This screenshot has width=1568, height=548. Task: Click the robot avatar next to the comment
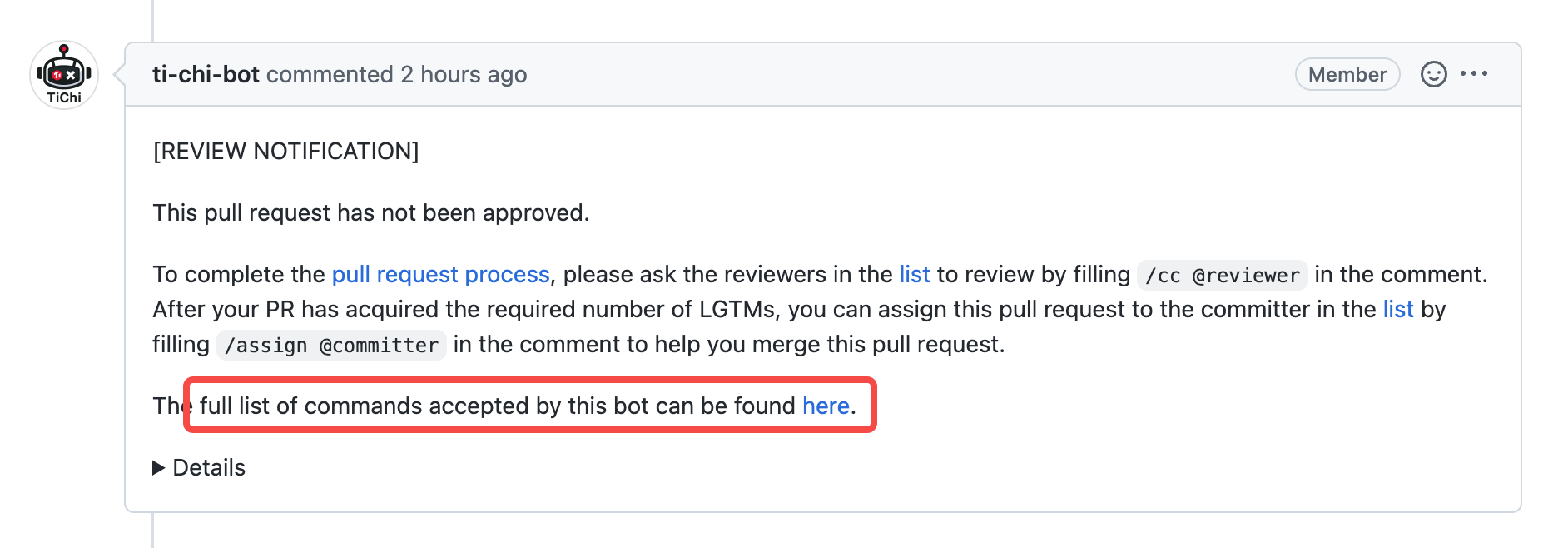click(x=63, y=75)
